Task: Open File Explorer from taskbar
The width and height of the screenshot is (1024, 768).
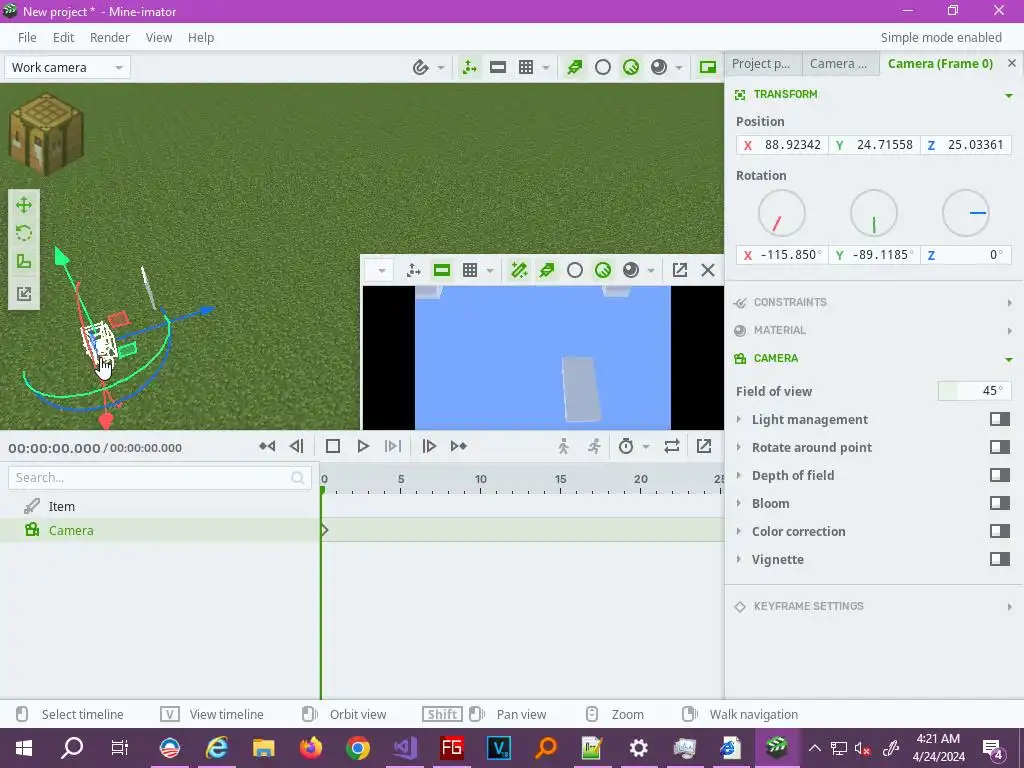Action: pos(264,748)
